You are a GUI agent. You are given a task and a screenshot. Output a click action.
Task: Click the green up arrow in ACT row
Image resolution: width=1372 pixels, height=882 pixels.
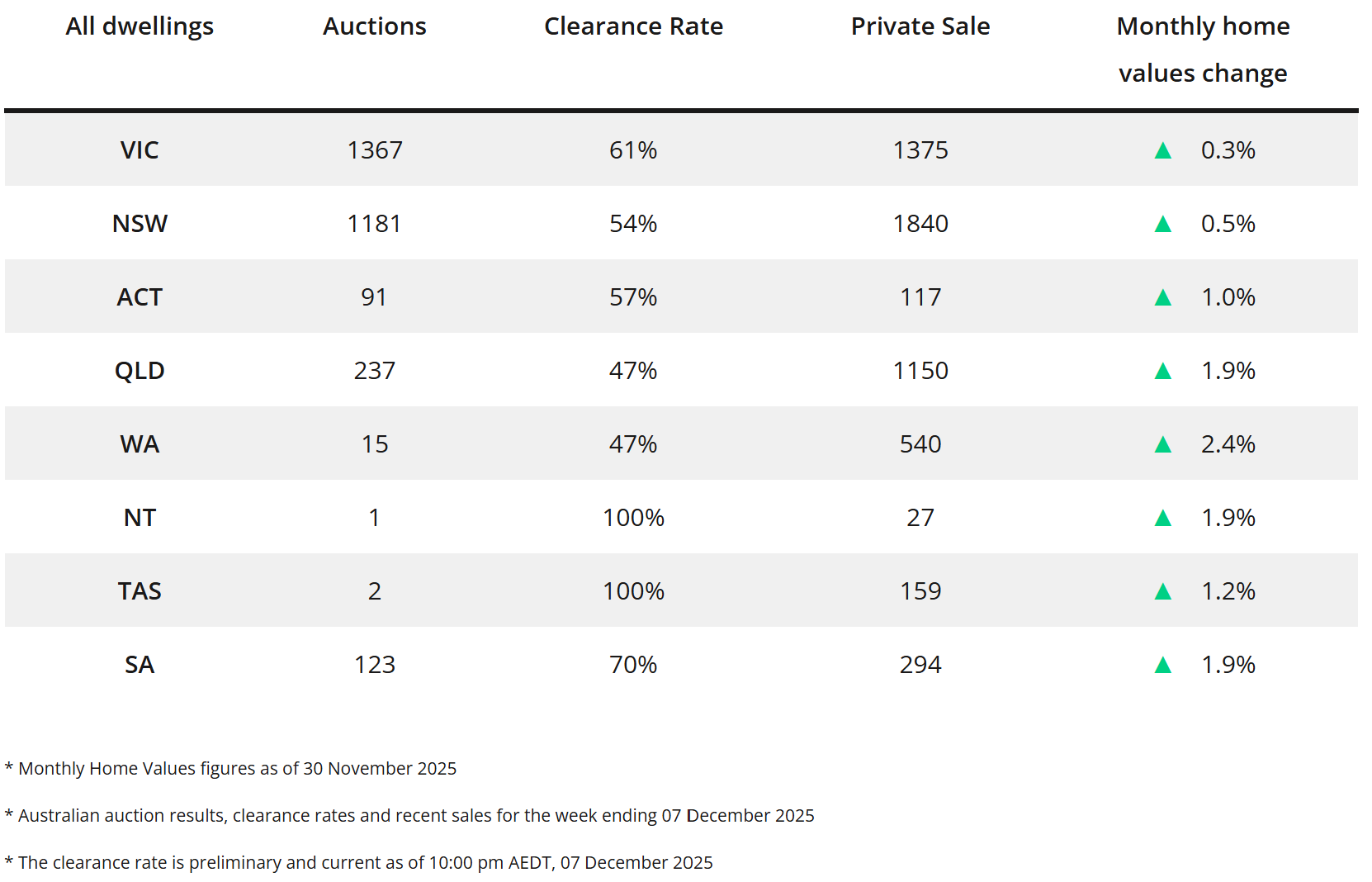pos(1162,297)
